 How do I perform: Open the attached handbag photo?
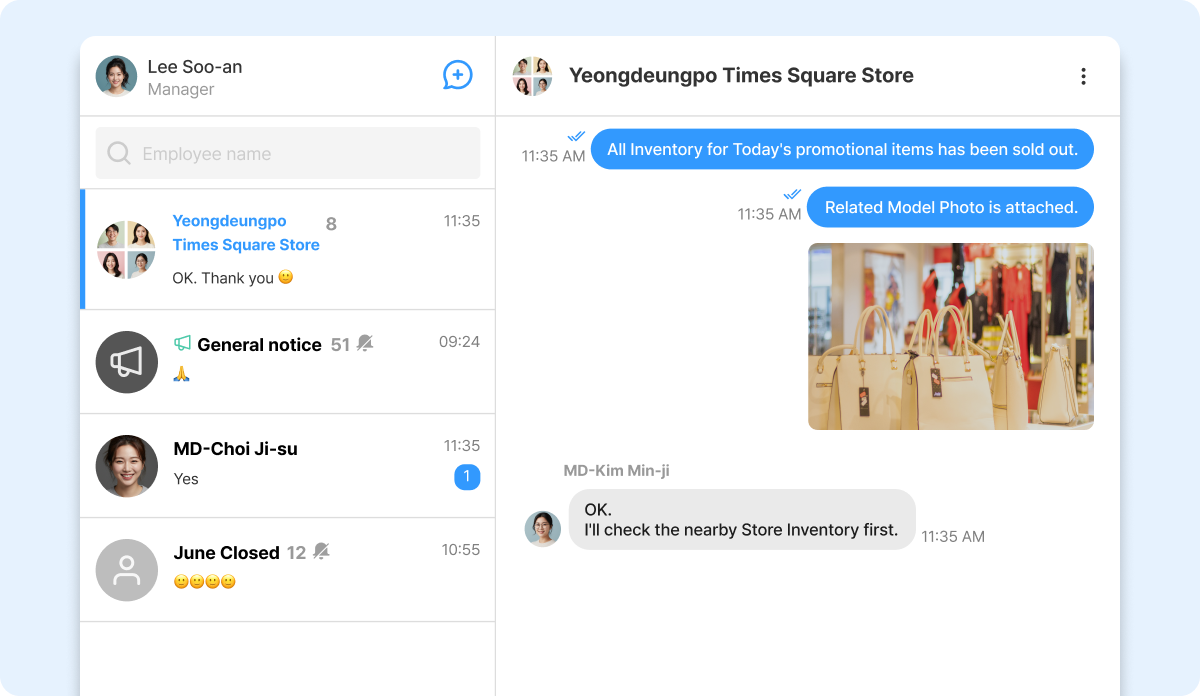(x=951, y=336)
